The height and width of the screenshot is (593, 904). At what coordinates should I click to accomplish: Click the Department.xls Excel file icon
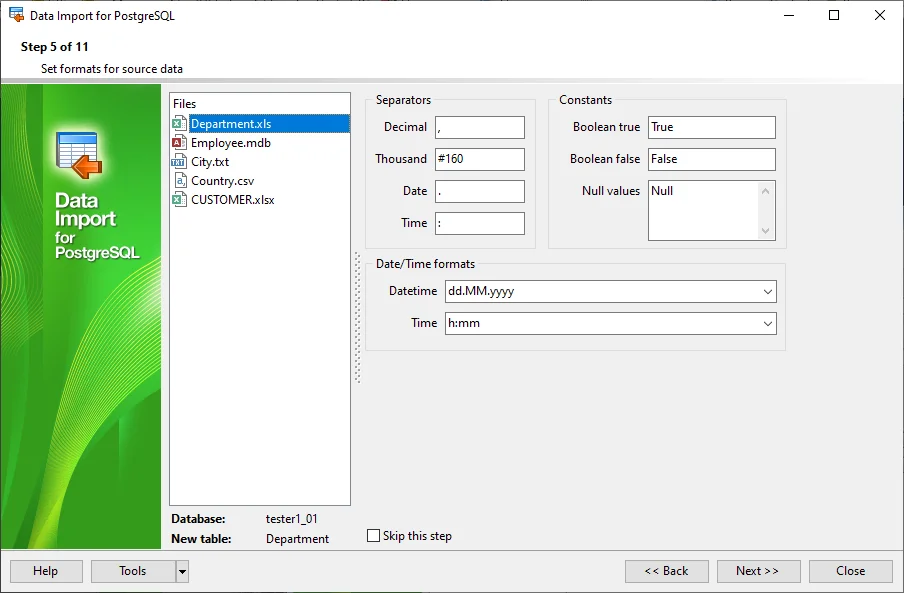point(179,124)
